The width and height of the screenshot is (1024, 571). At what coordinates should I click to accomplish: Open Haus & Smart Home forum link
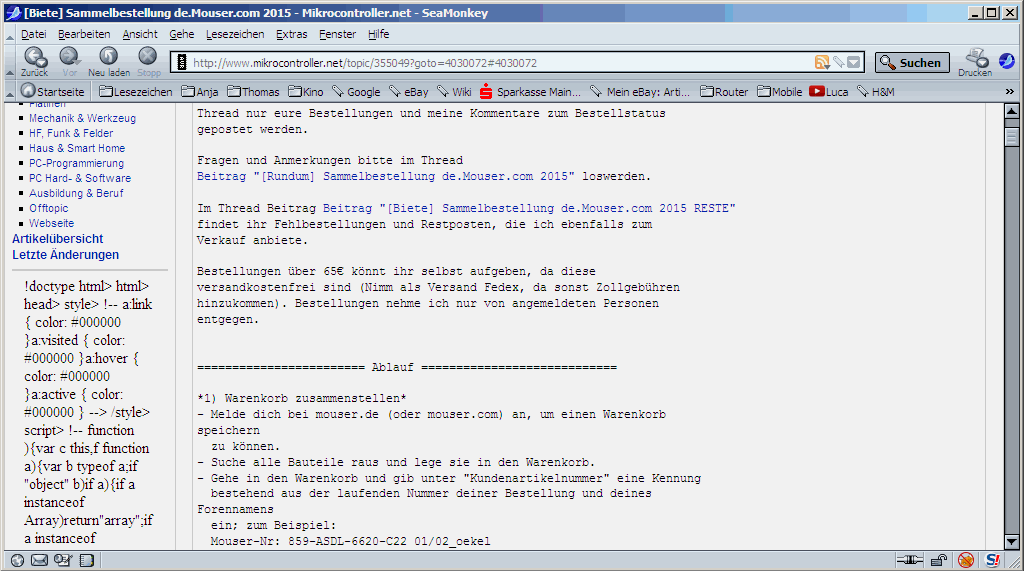(x=77, y=148)
